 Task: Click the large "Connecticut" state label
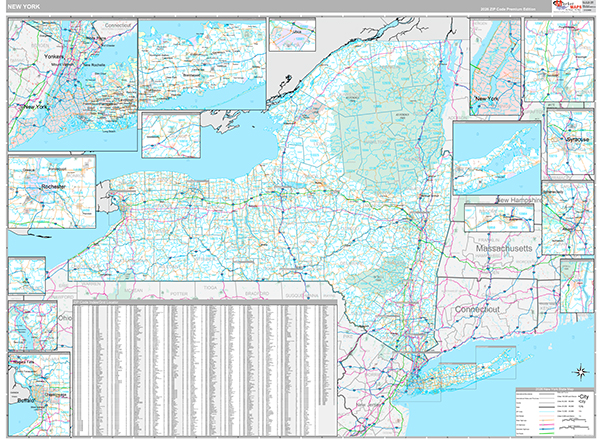point(477,309)
